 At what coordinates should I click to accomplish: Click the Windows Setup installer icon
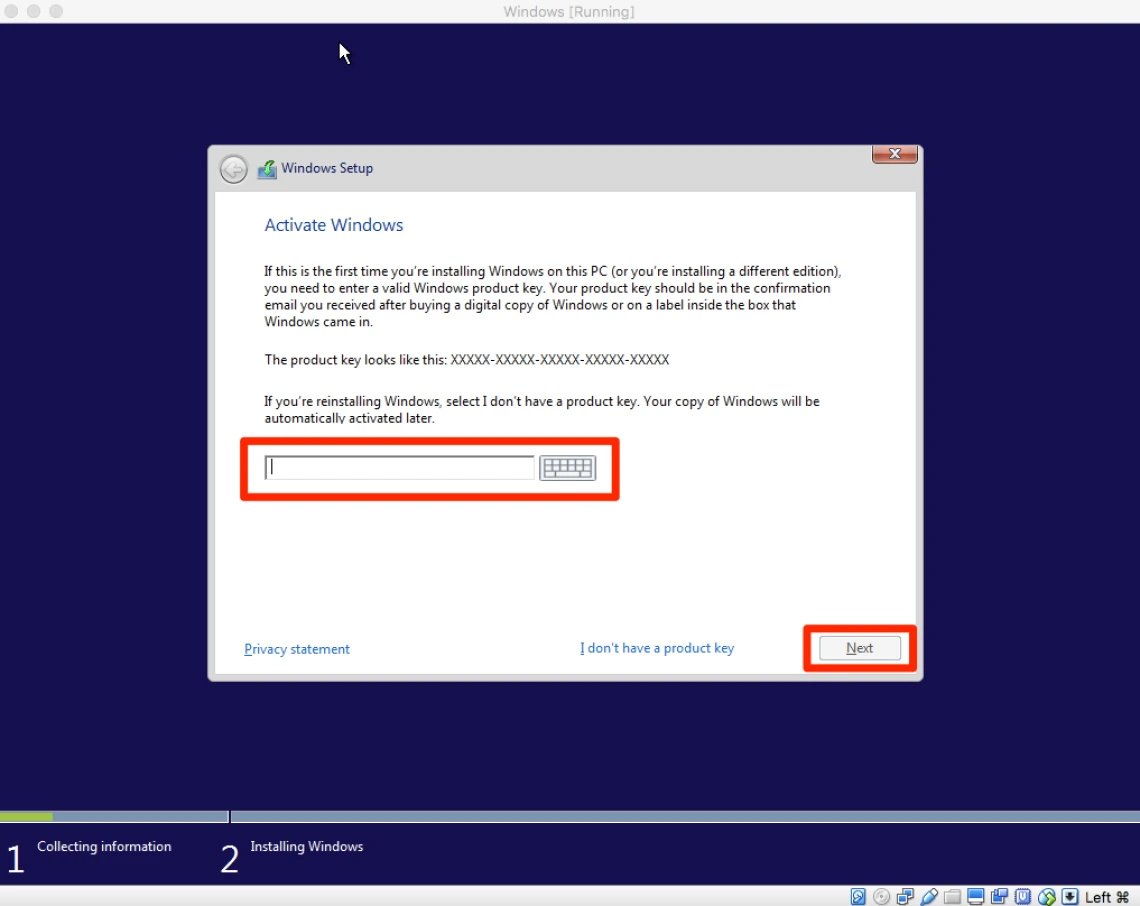[x=267, y=169]
